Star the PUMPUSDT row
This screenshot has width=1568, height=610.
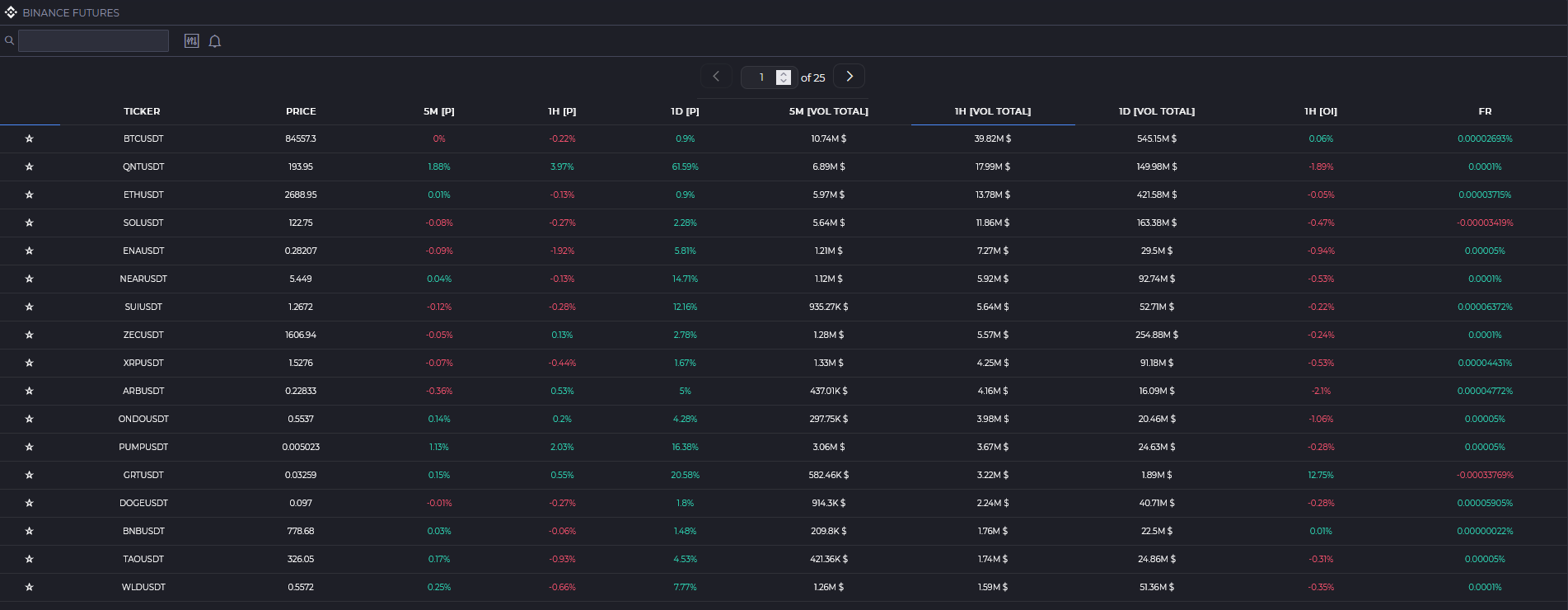click(30, 447)
